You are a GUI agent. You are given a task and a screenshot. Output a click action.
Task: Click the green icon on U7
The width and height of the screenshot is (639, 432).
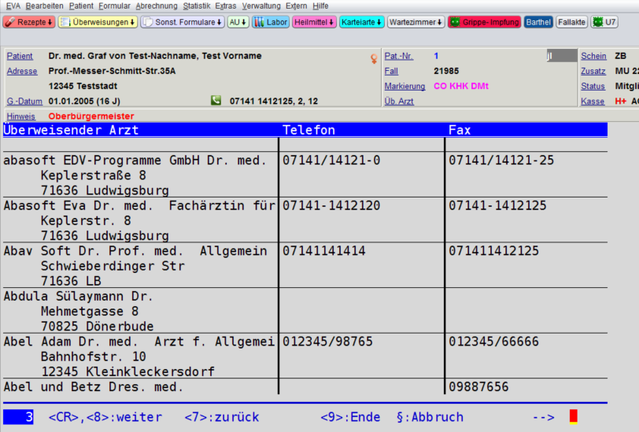(x=598, y=22)
